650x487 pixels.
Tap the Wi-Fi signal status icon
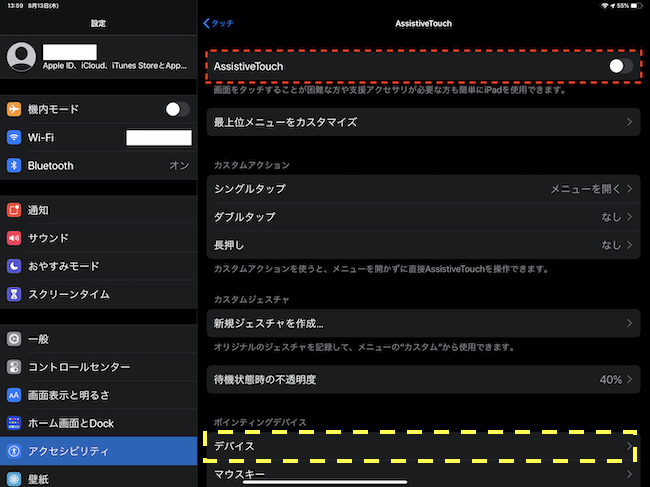coord(605,6)
